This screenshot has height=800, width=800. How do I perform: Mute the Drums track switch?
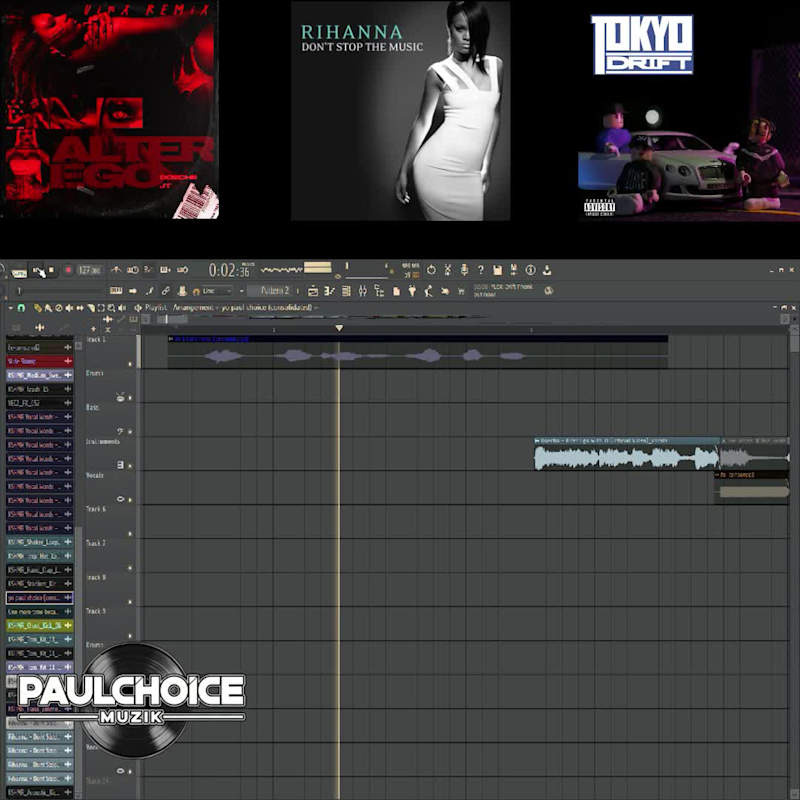(x=130, y=397)
